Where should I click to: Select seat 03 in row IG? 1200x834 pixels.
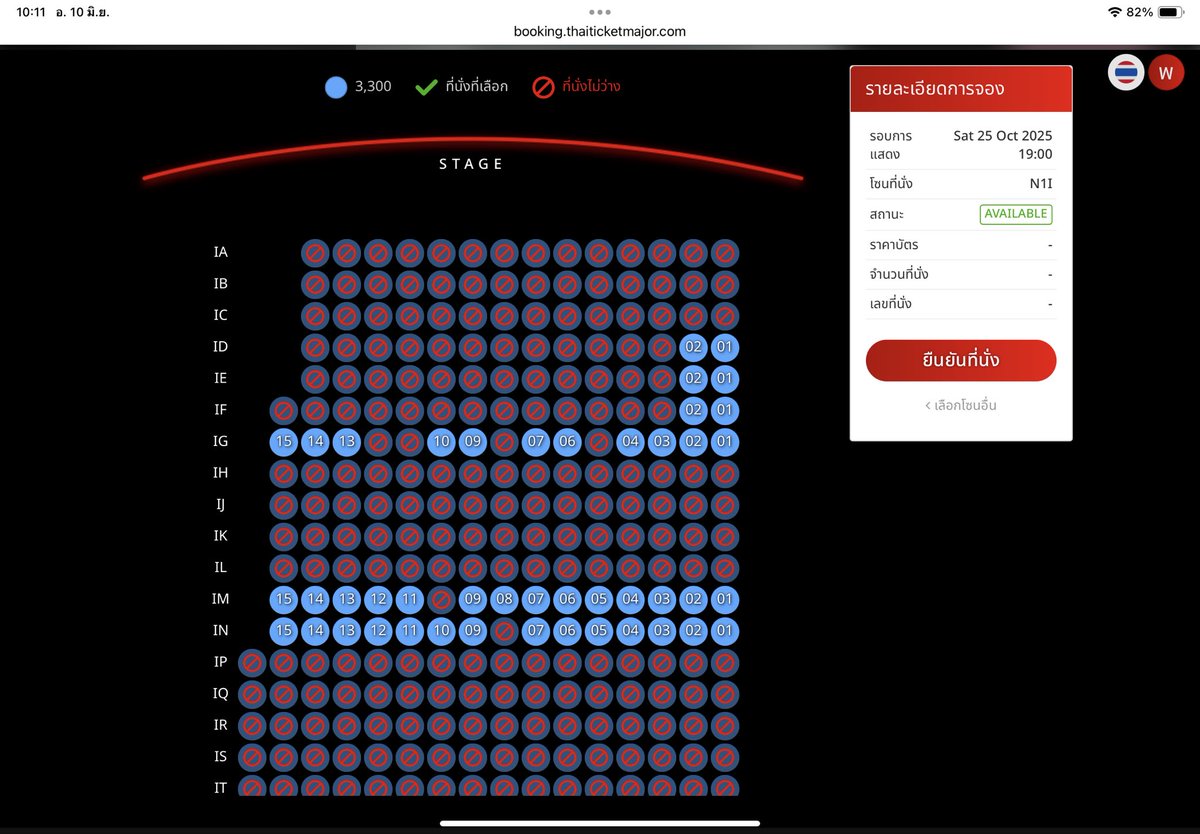pos(661,442)
